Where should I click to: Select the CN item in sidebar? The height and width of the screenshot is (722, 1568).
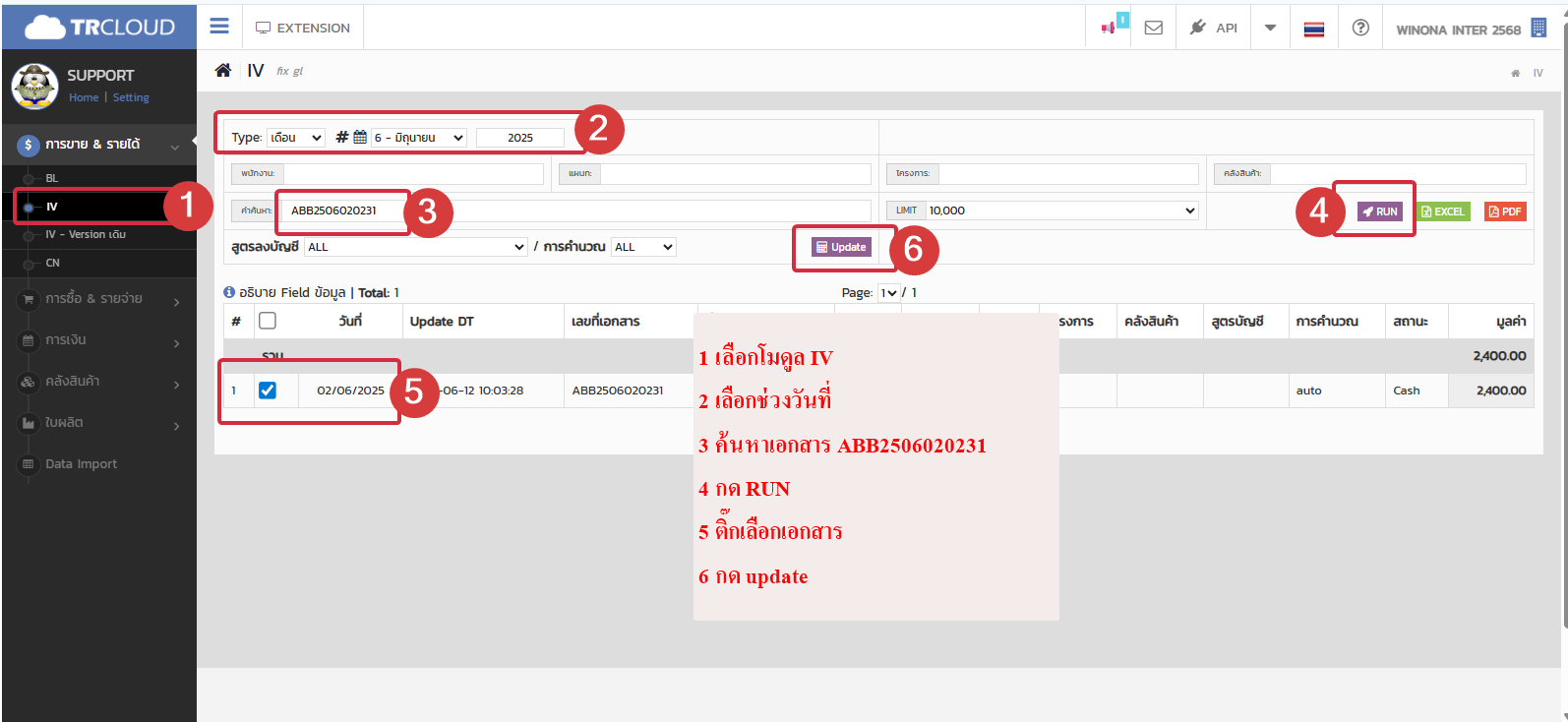coord(53,263)
